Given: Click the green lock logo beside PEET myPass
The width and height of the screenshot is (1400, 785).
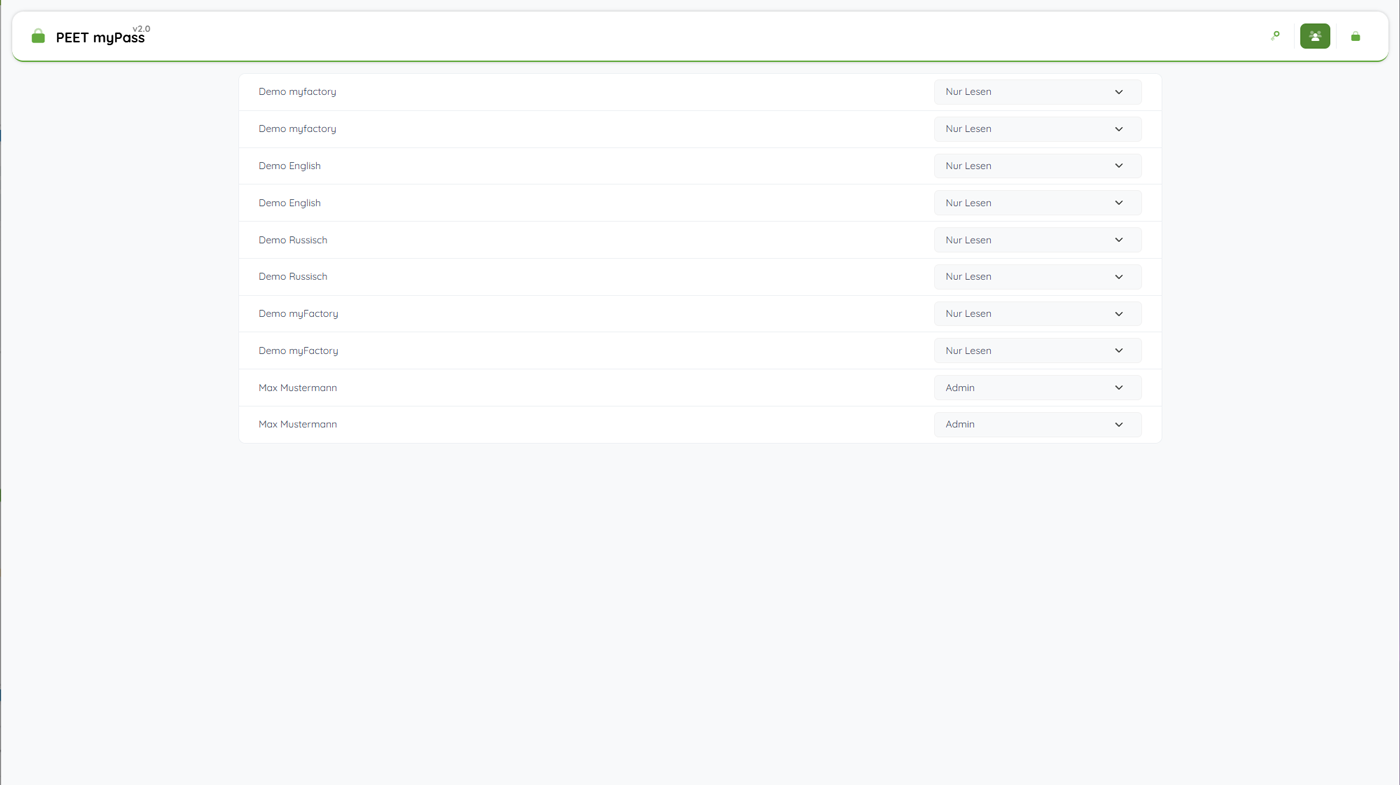Looking at the screenshot, I should point(38,37).
